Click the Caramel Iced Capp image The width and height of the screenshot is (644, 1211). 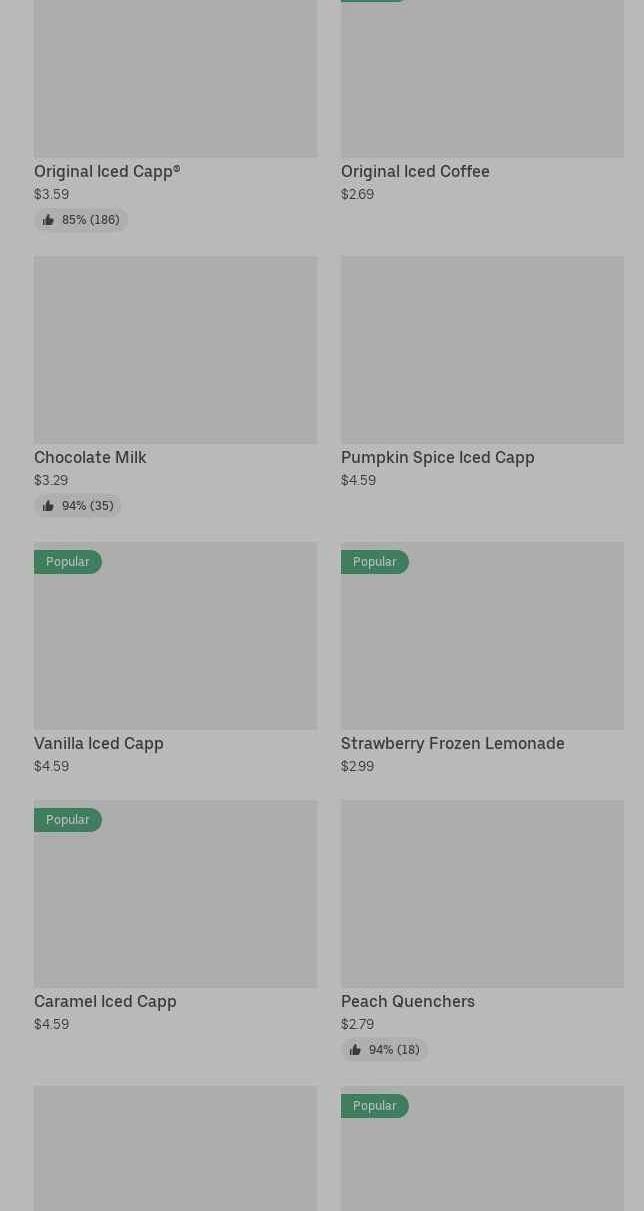click(175, 903)
